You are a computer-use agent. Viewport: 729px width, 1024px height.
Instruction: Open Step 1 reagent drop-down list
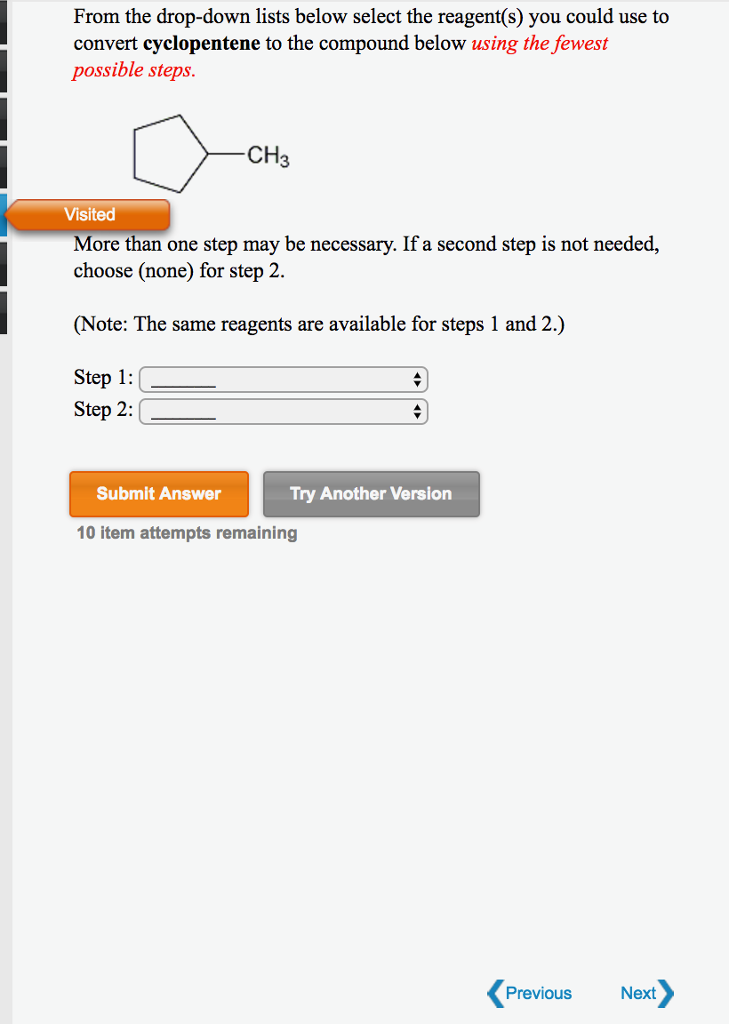284,379
